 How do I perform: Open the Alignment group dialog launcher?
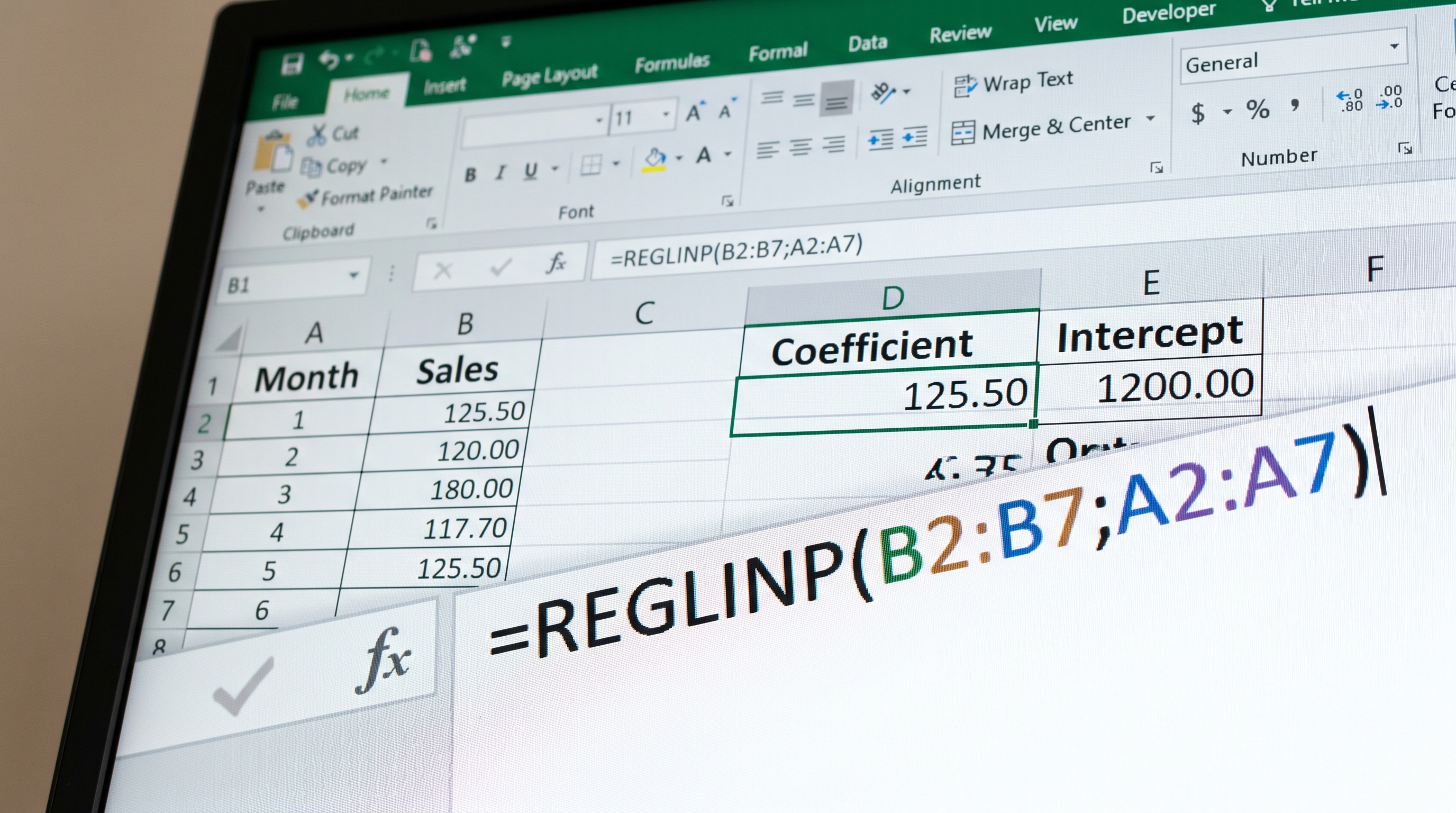pyautogui.click(x=1157, y=167)
